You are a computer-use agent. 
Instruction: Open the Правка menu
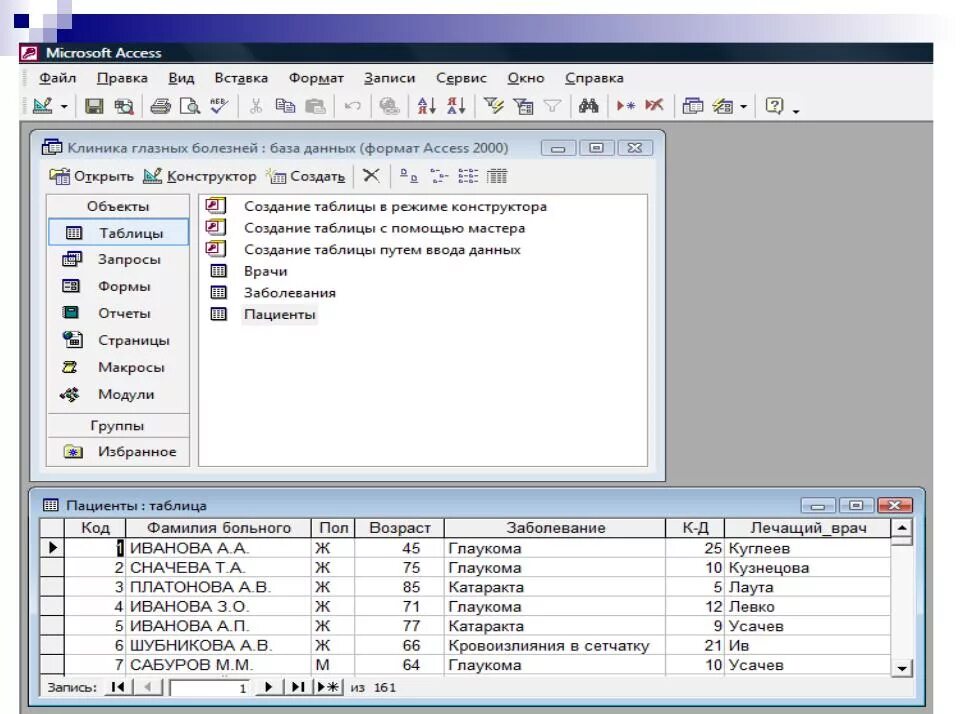click(122, 78)
